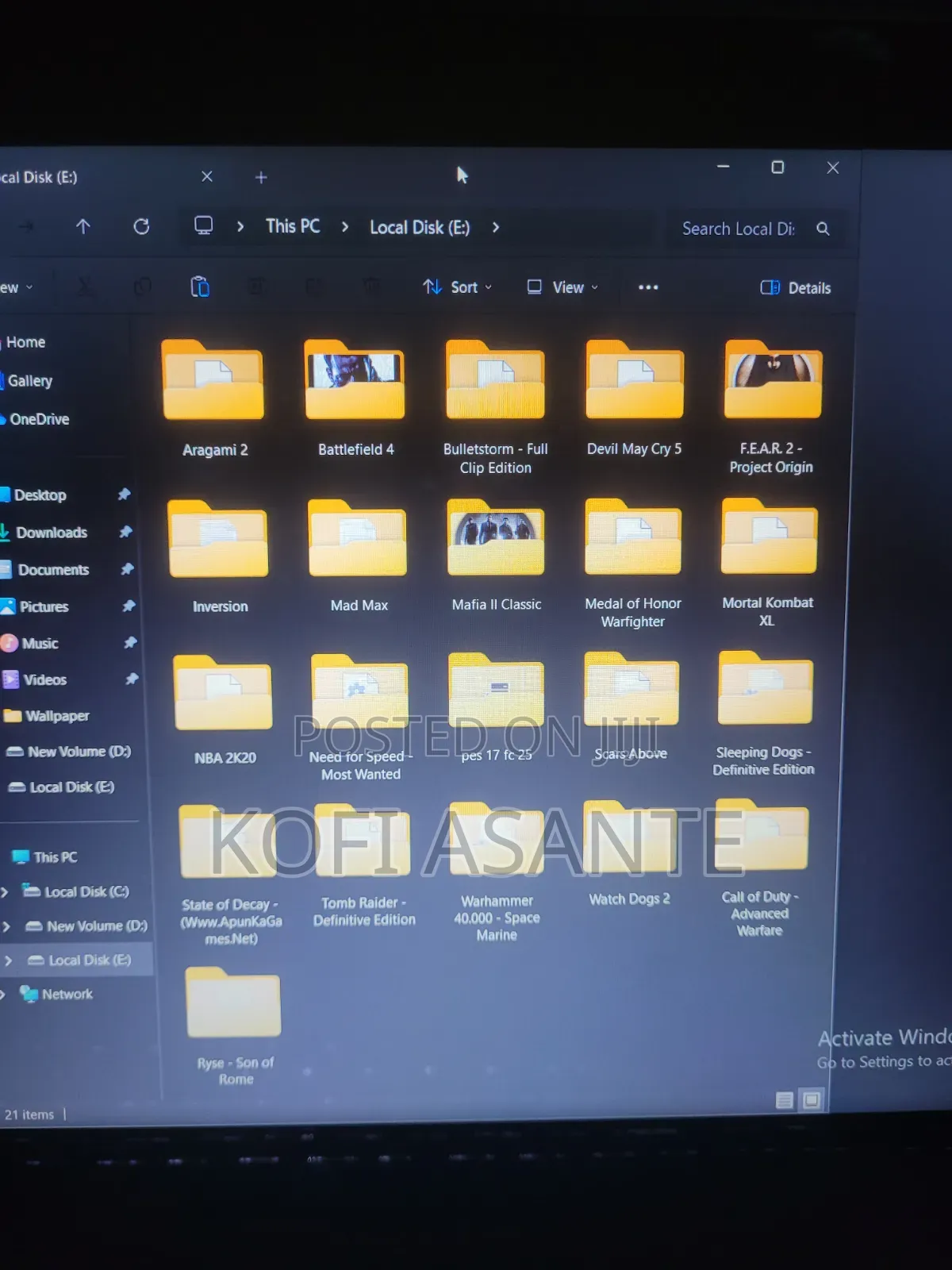The image size is (952, 1270).
Task: Unpin Desktop using its pin icon
Action: pyautogui.click(x=124, y=495)
